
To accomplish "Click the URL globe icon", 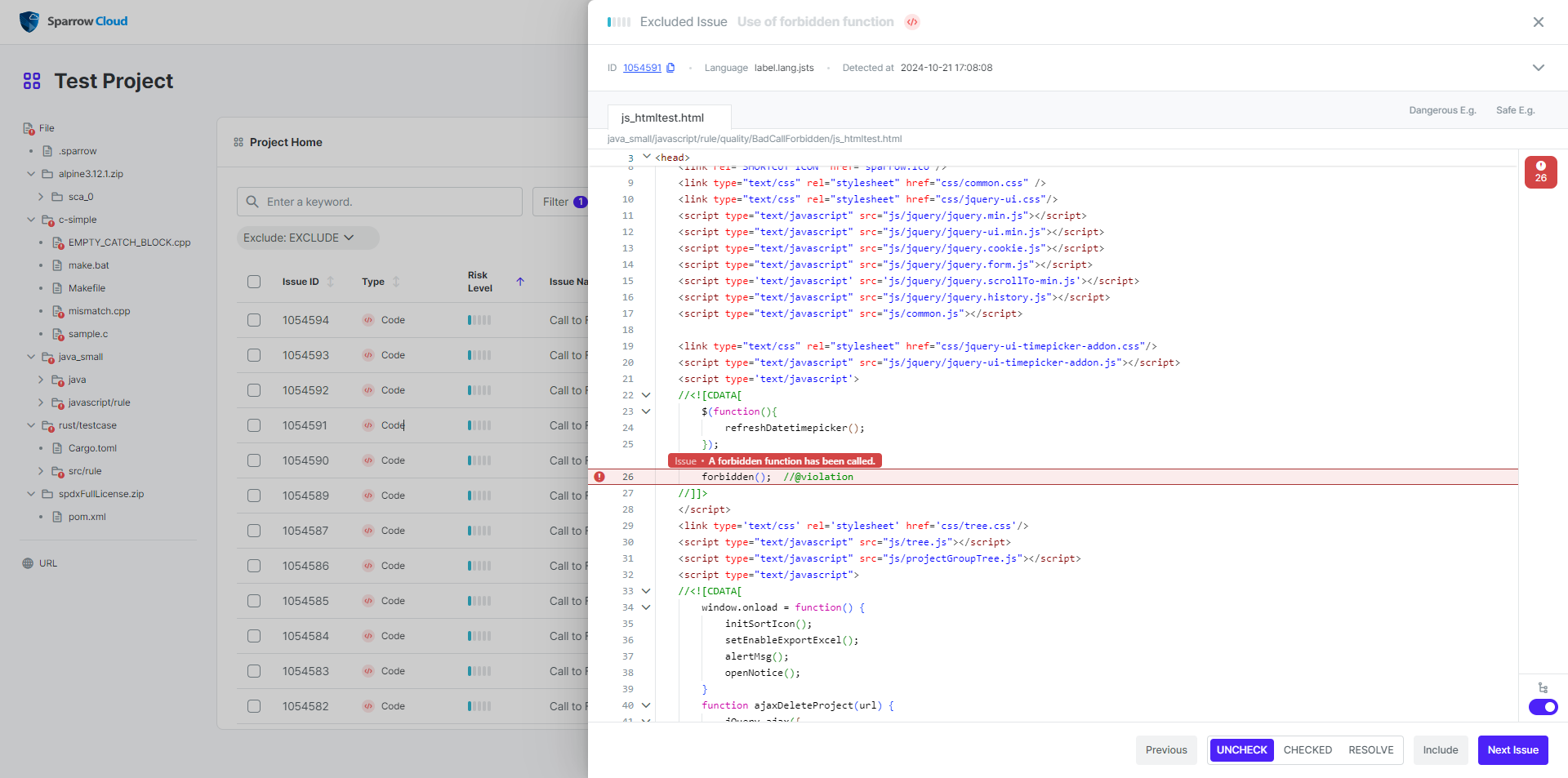I will pos(28,563).
